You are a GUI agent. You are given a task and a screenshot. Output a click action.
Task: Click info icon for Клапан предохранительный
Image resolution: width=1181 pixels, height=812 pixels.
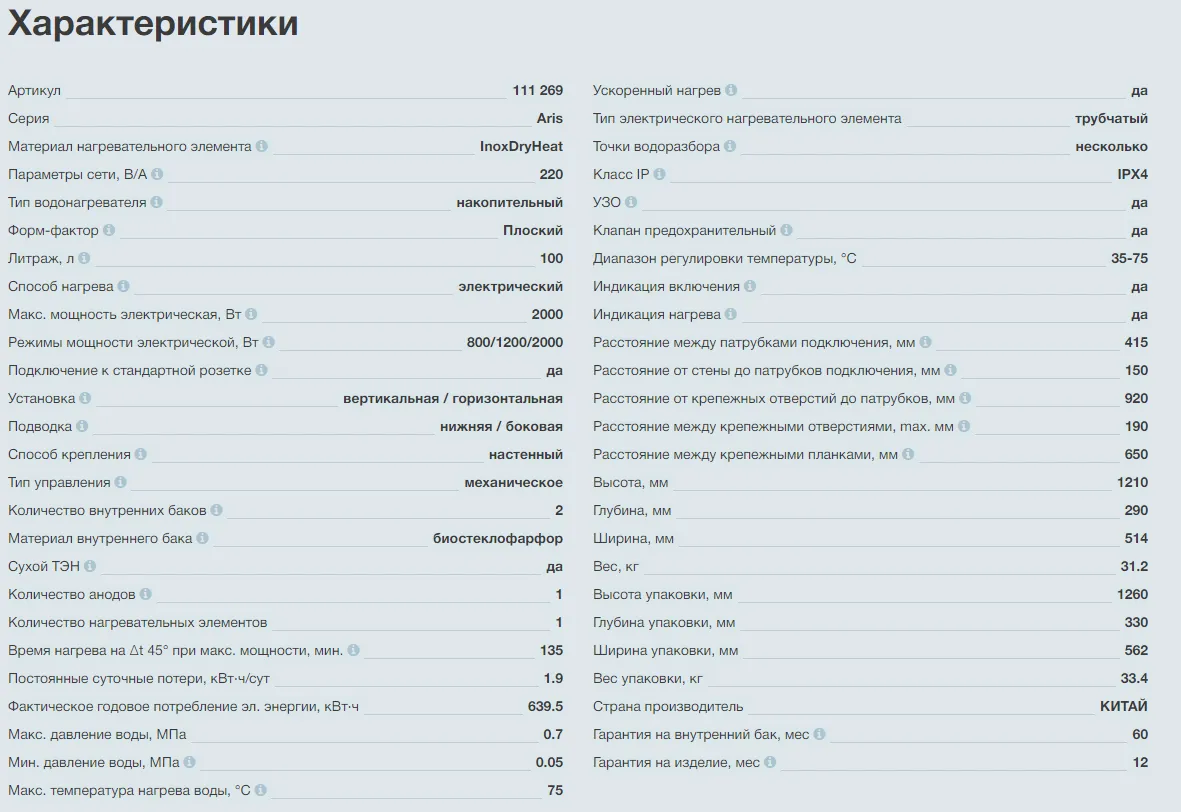(786, 230)
